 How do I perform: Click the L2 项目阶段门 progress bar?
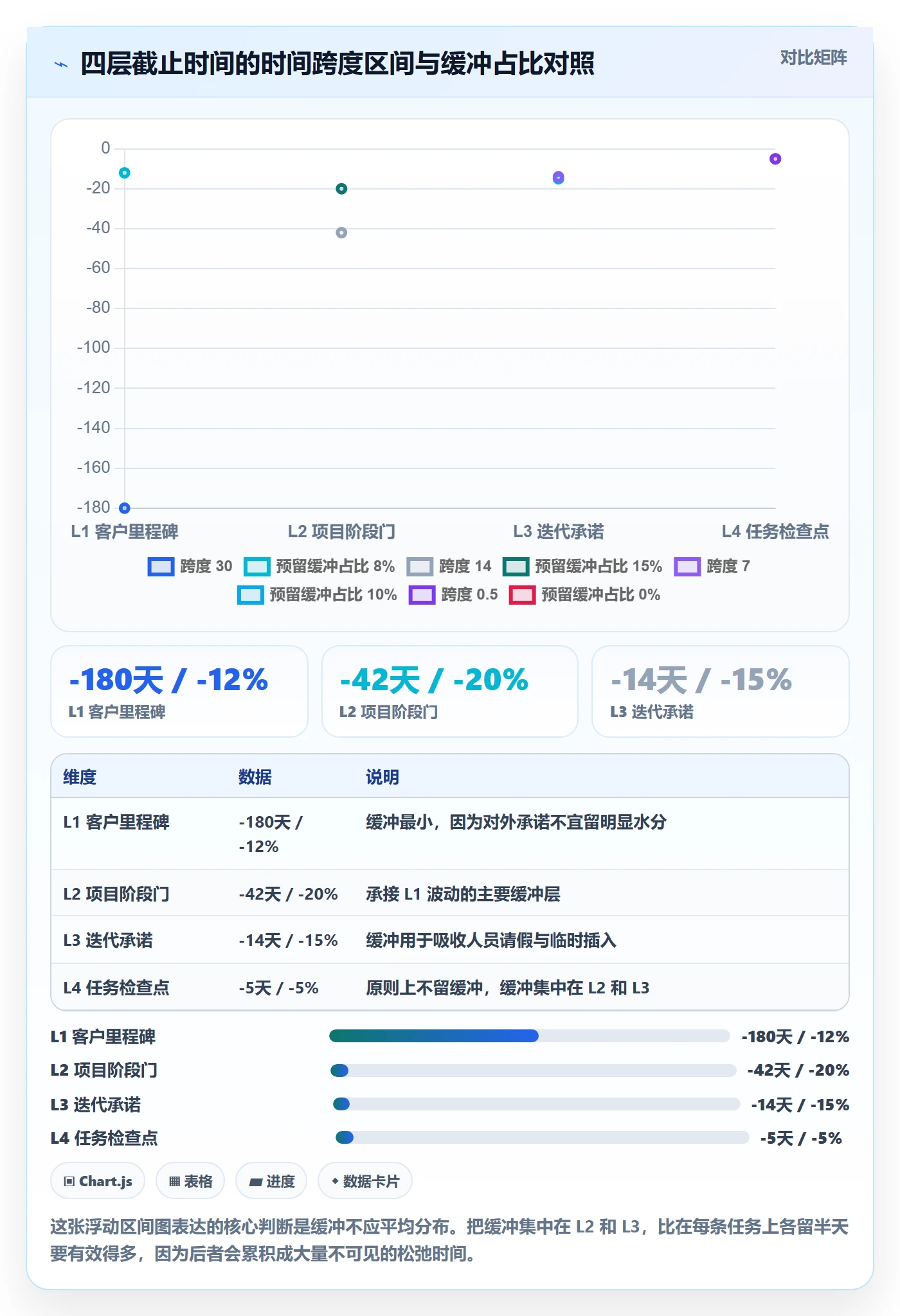534,1071
